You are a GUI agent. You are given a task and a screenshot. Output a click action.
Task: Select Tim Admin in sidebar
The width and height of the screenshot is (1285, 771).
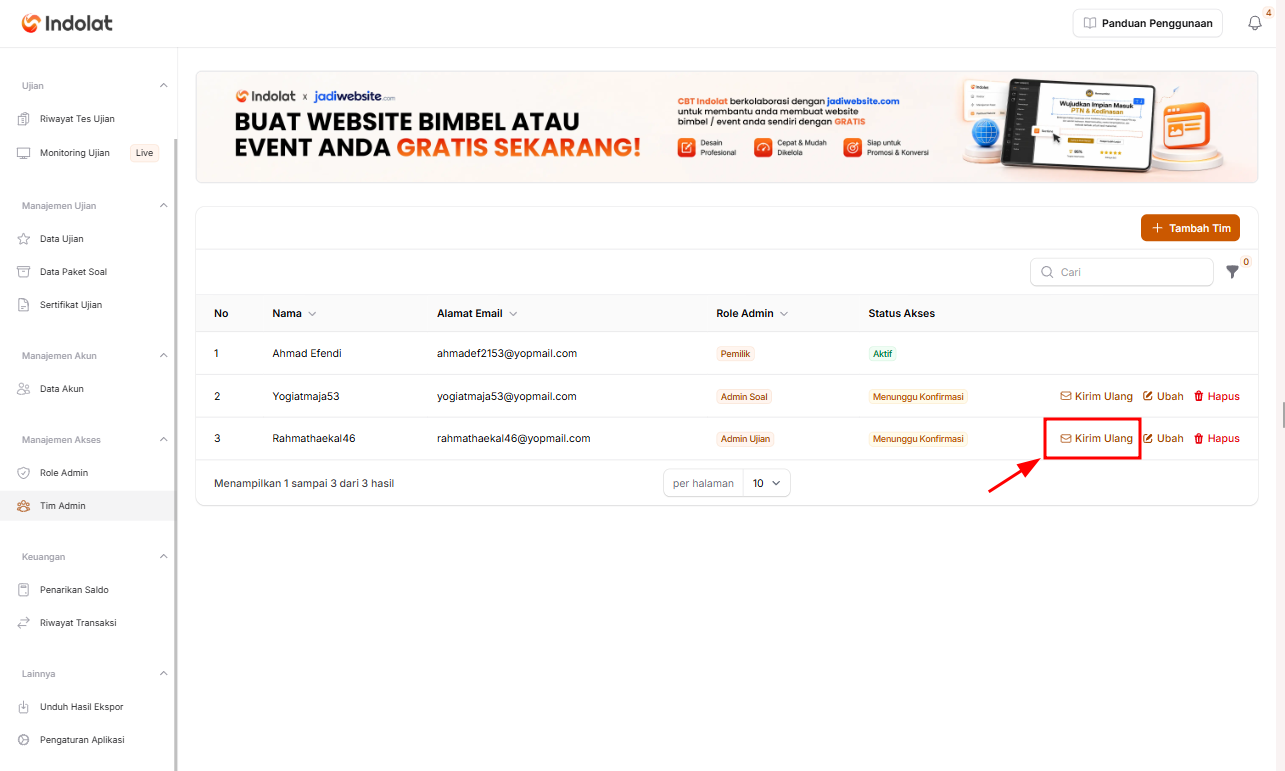tap(88, 506)
